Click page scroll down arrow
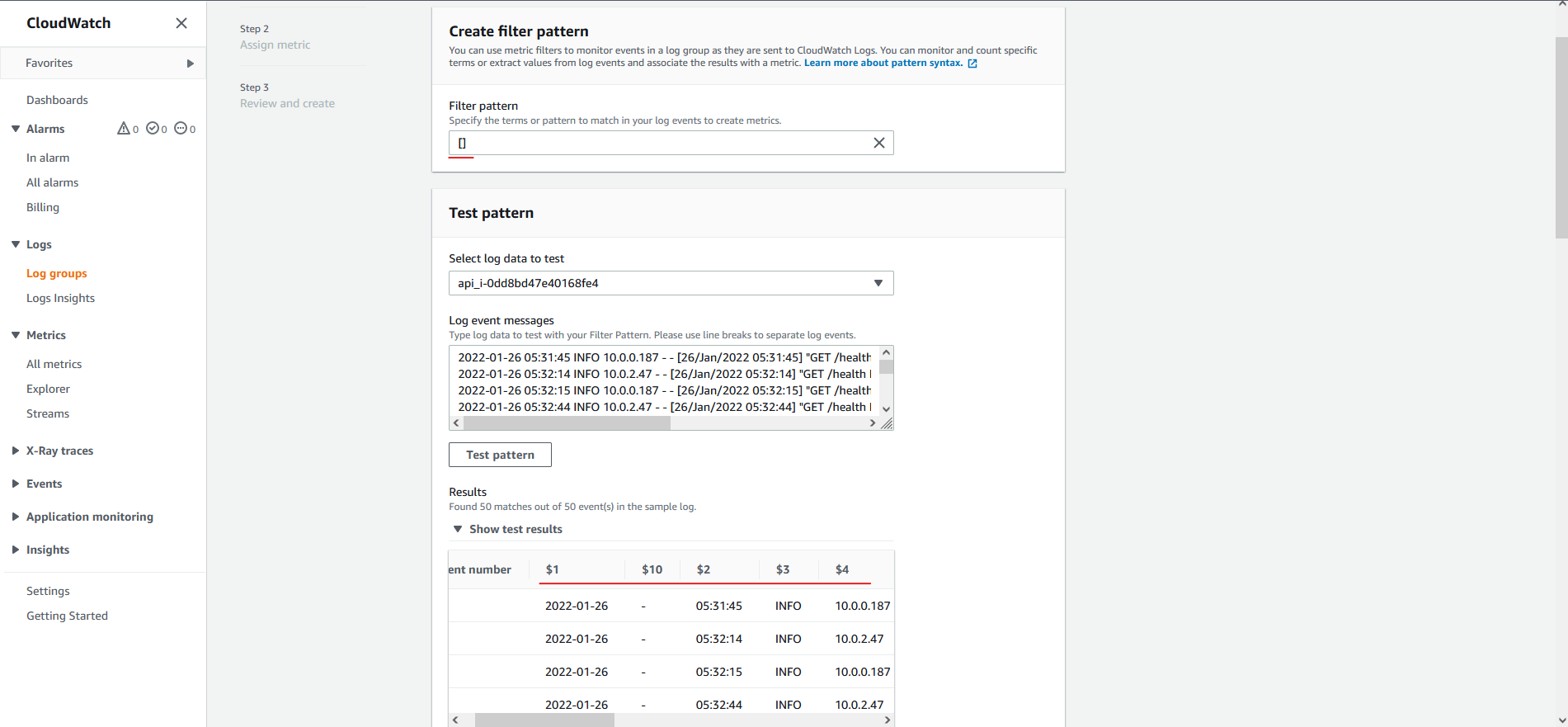 [x=1561, y=720]
